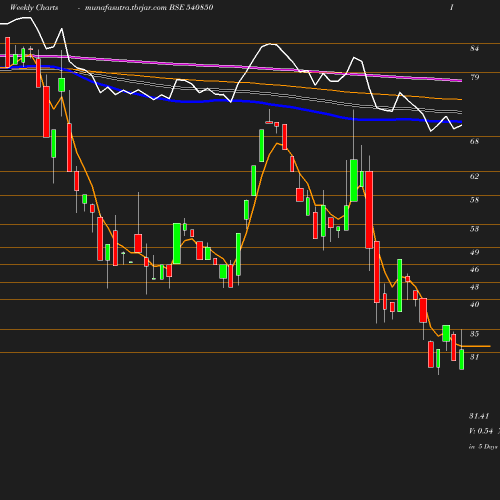Click the rightmost green candlestick on the chart
The image size is (500, 500).
click(462, 359)
